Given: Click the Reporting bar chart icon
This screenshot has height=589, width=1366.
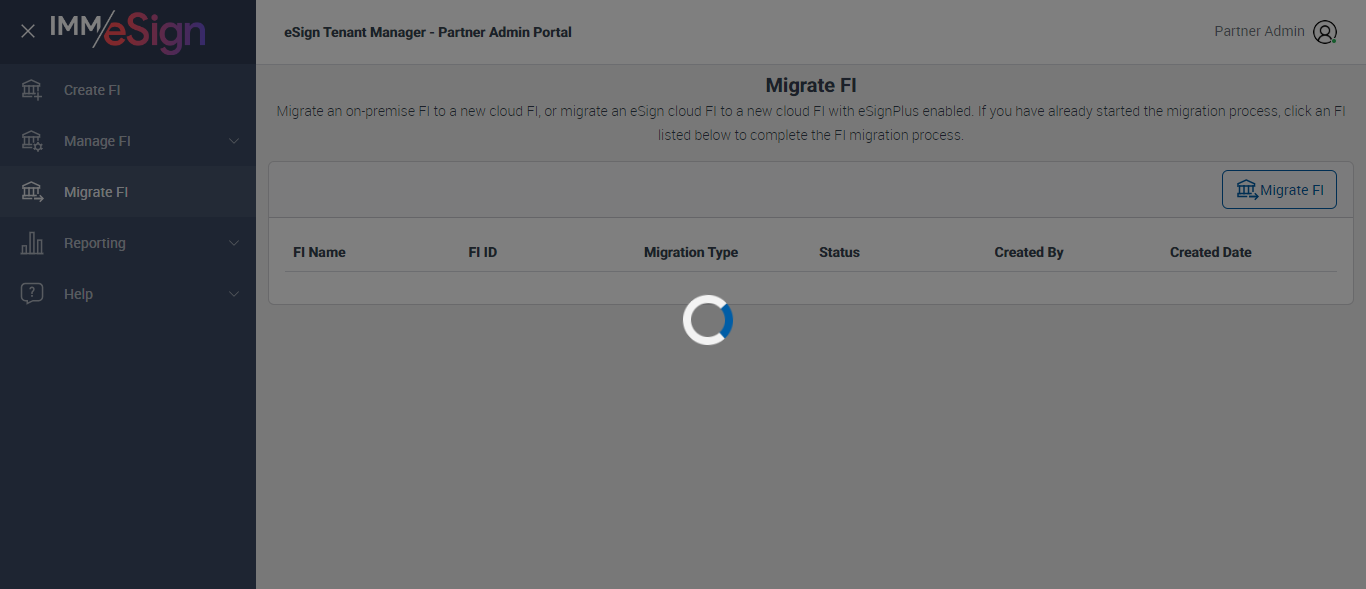Looking at the screenshot, I should click(32, 243).
